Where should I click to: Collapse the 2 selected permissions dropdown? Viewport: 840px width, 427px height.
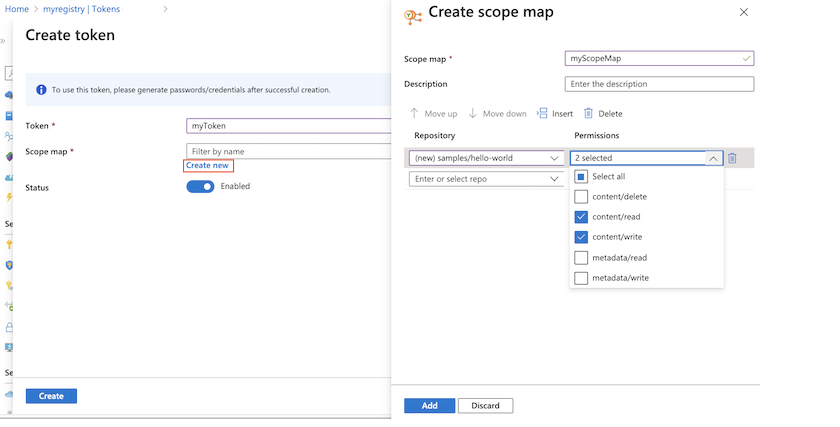point(712,158)
